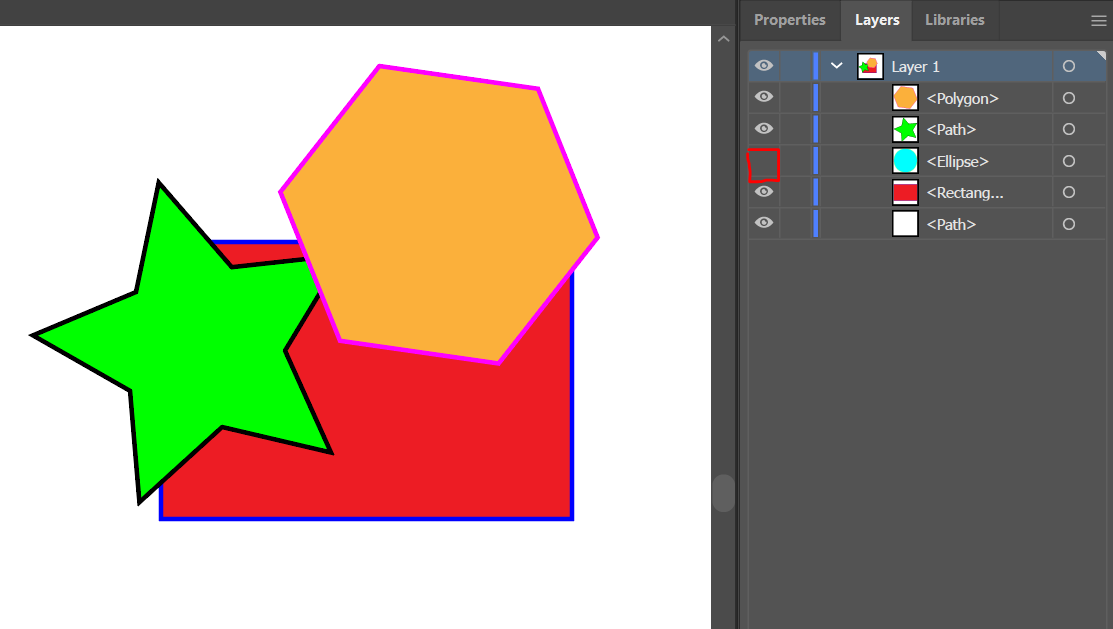
Task: Click the orange Polygon layer thumbnail
Action: click(x=905, y=98)
